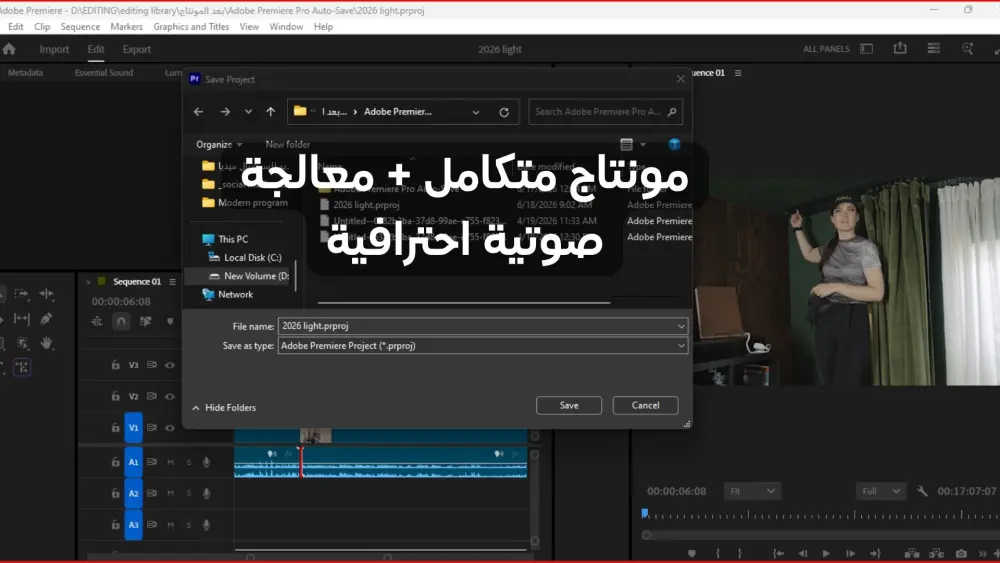The image size is (1000, 563).
Task: Open the Organize dropdown menu
Action: 219,145
